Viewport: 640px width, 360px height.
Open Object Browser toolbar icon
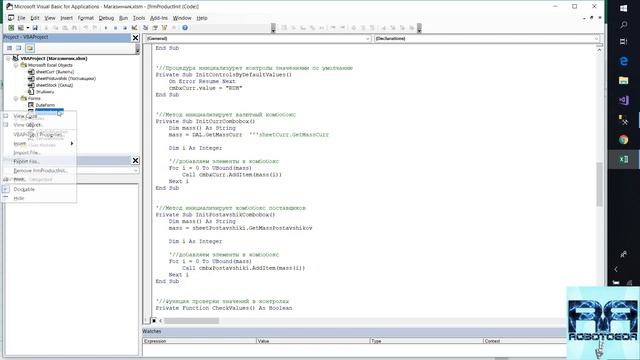click(x=164, y=28)
